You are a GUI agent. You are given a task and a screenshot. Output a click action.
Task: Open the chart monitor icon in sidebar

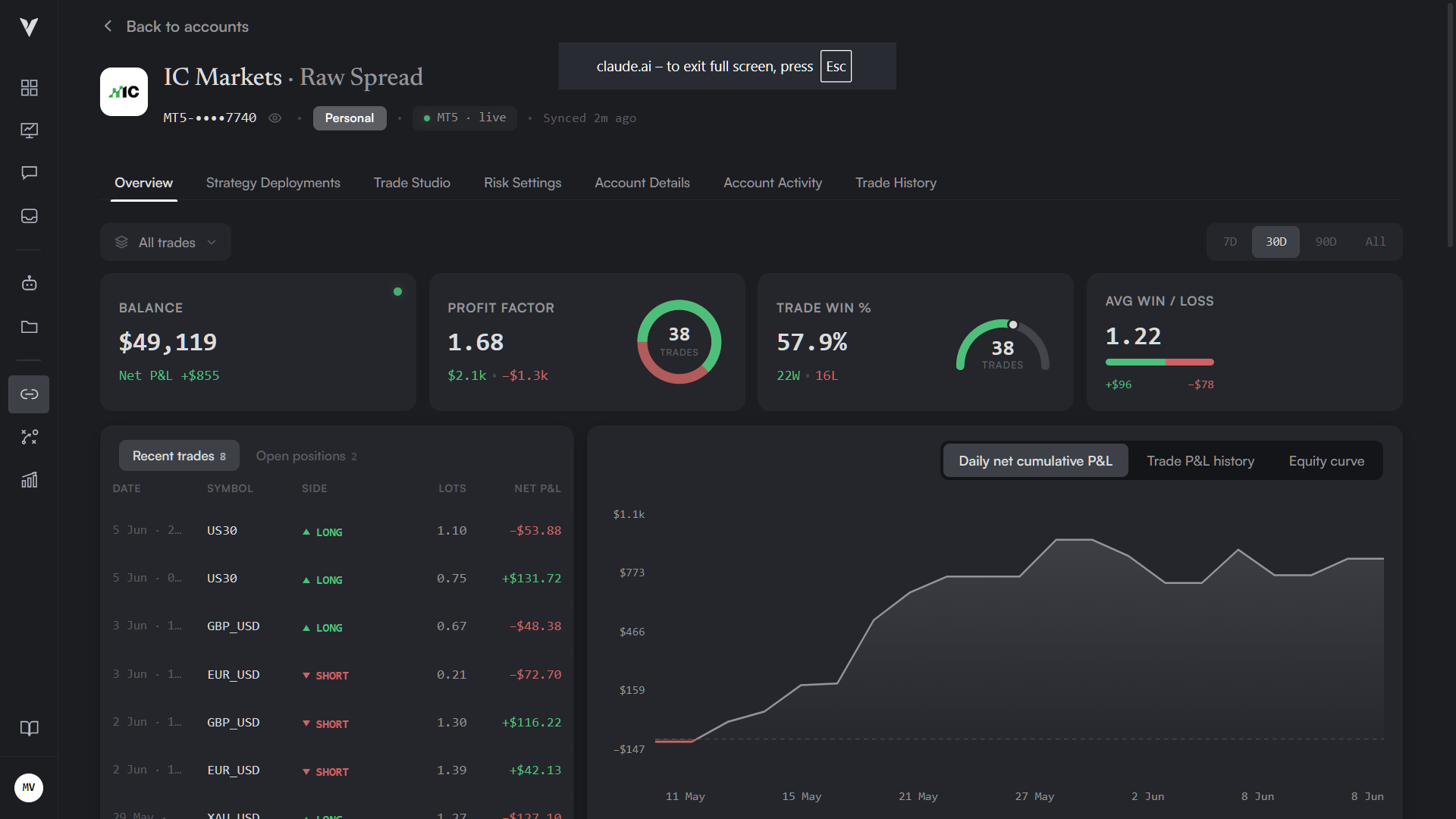click(29, 130)
